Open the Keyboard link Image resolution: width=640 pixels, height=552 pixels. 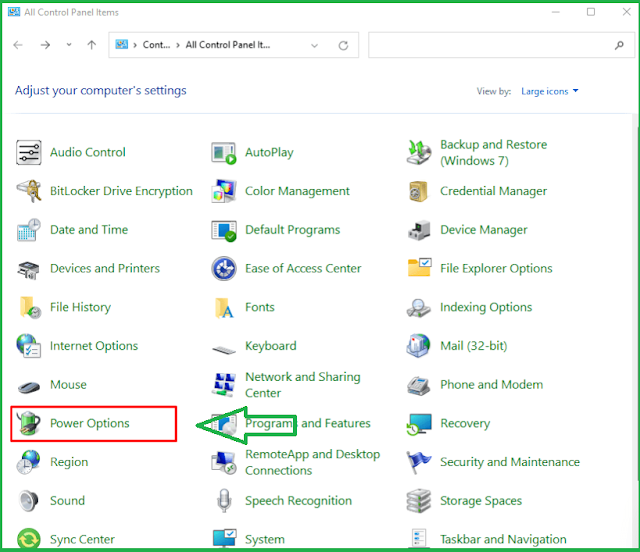pyautogui.click(x=271, y=346)
